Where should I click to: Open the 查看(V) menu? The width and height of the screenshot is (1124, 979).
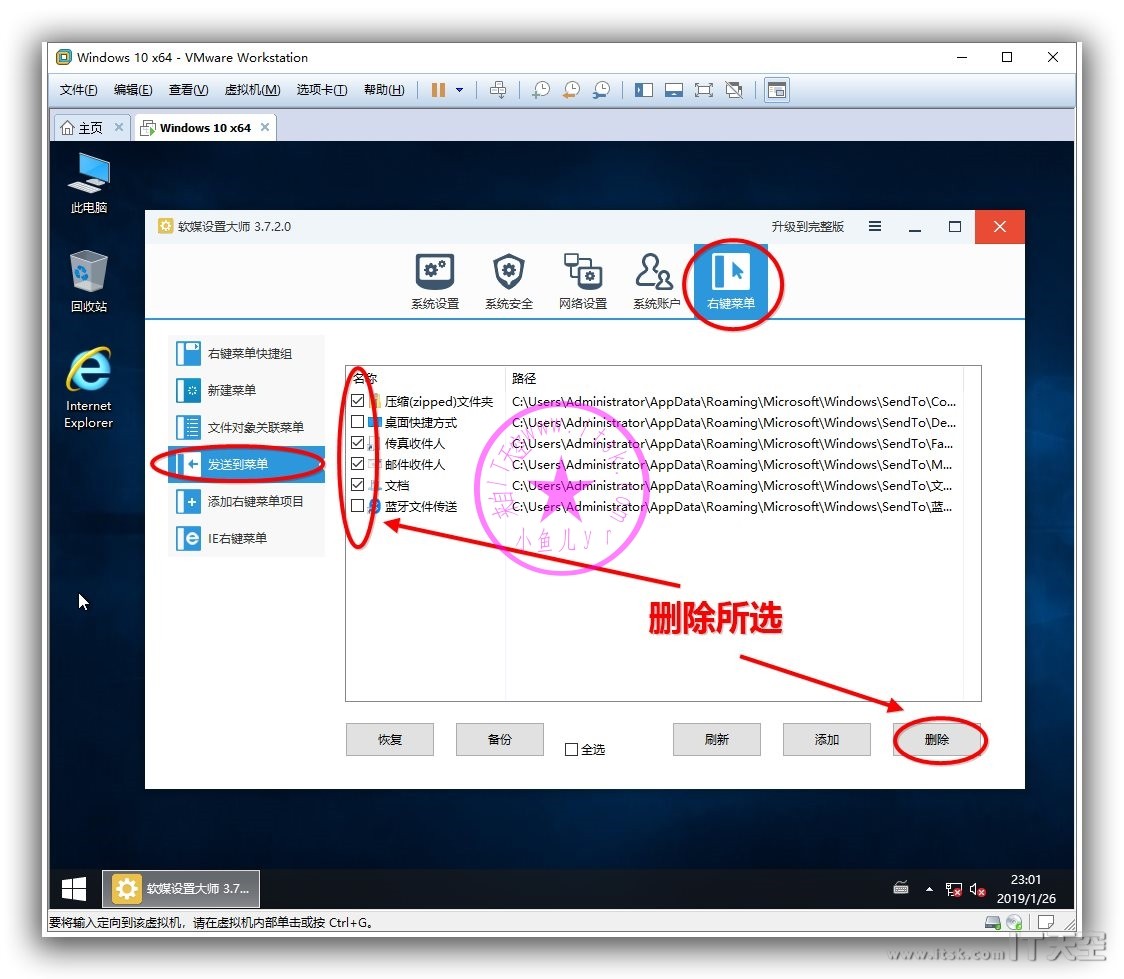point(188,90)
